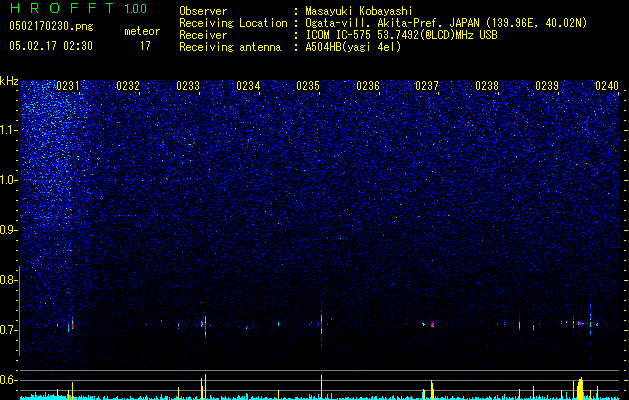Screen dimensions: 629x400
Task: Click the Receiver label
Action: [203, 35]
